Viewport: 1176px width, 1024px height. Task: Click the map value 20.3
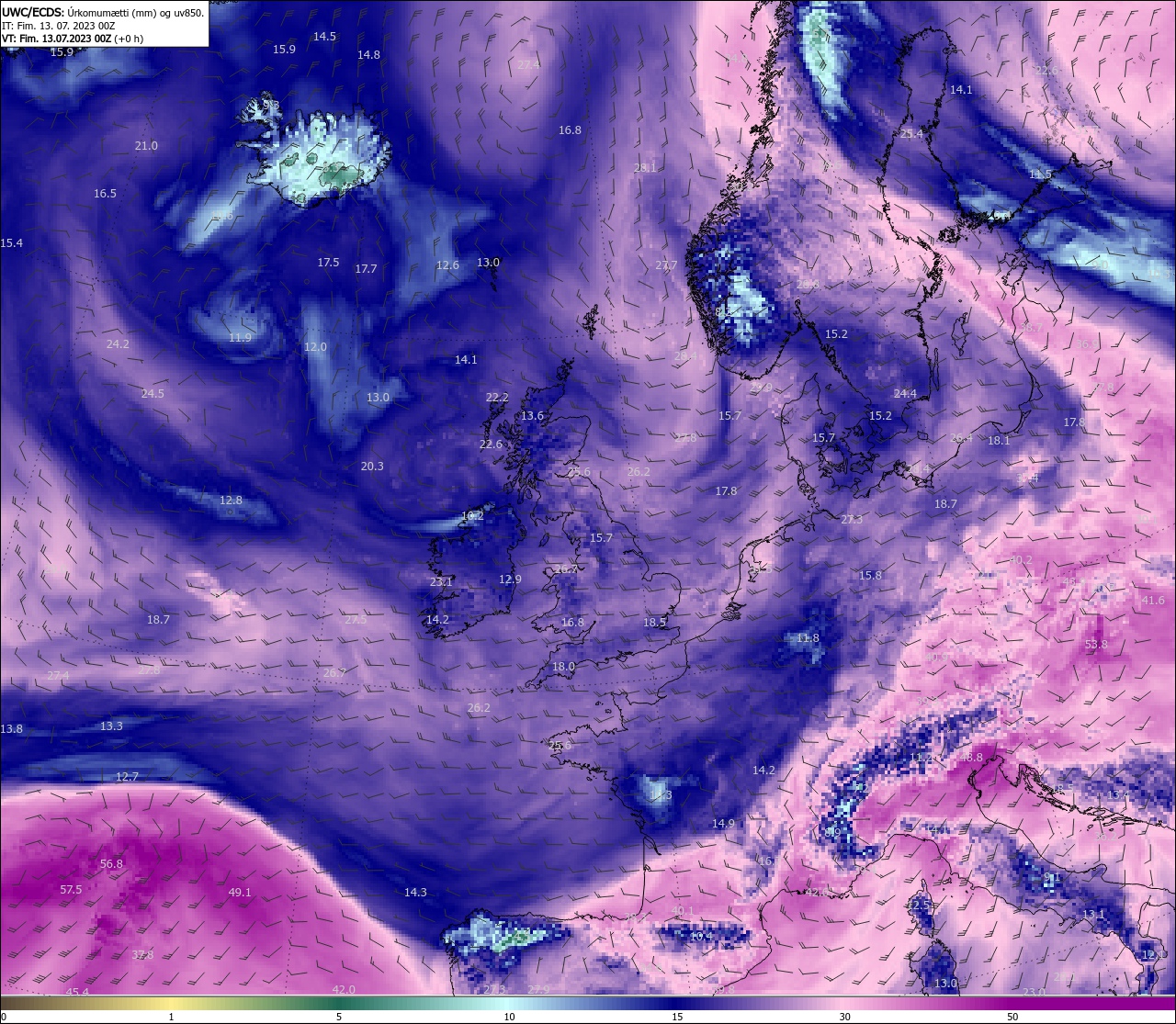pos(372,467)
